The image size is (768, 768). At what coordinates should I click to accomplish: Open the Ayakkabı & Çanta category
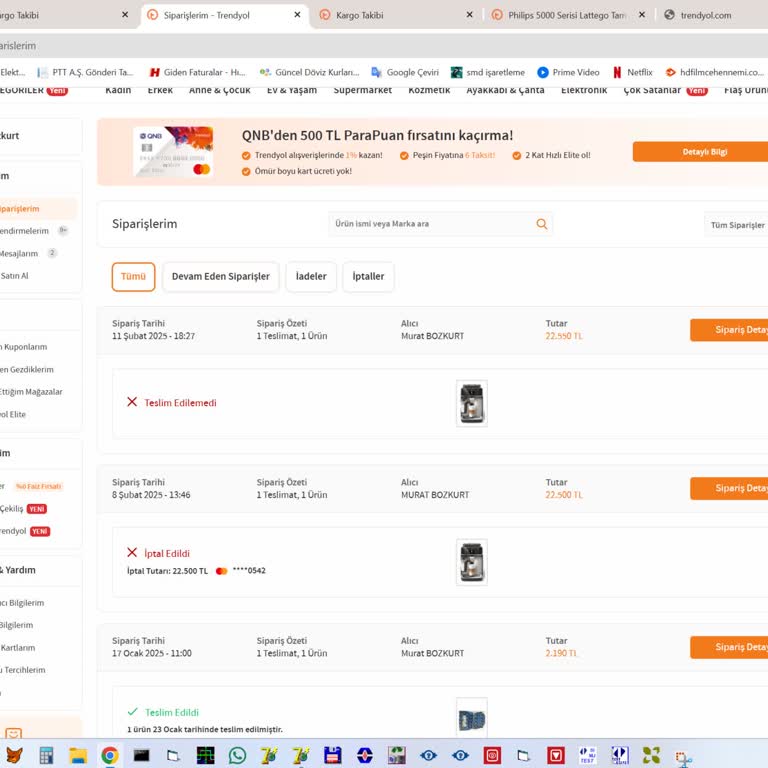coord(505,90)
